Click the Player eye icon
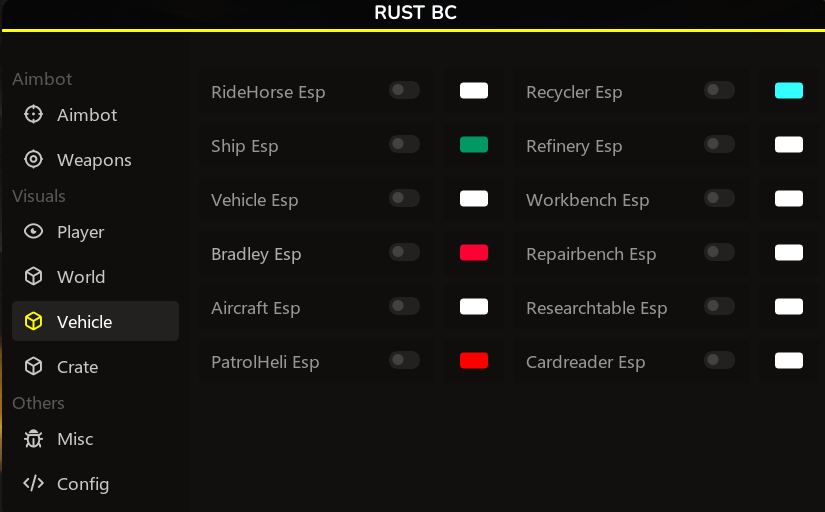The height and width of the screenshot is (512, 825). [34, 232]
